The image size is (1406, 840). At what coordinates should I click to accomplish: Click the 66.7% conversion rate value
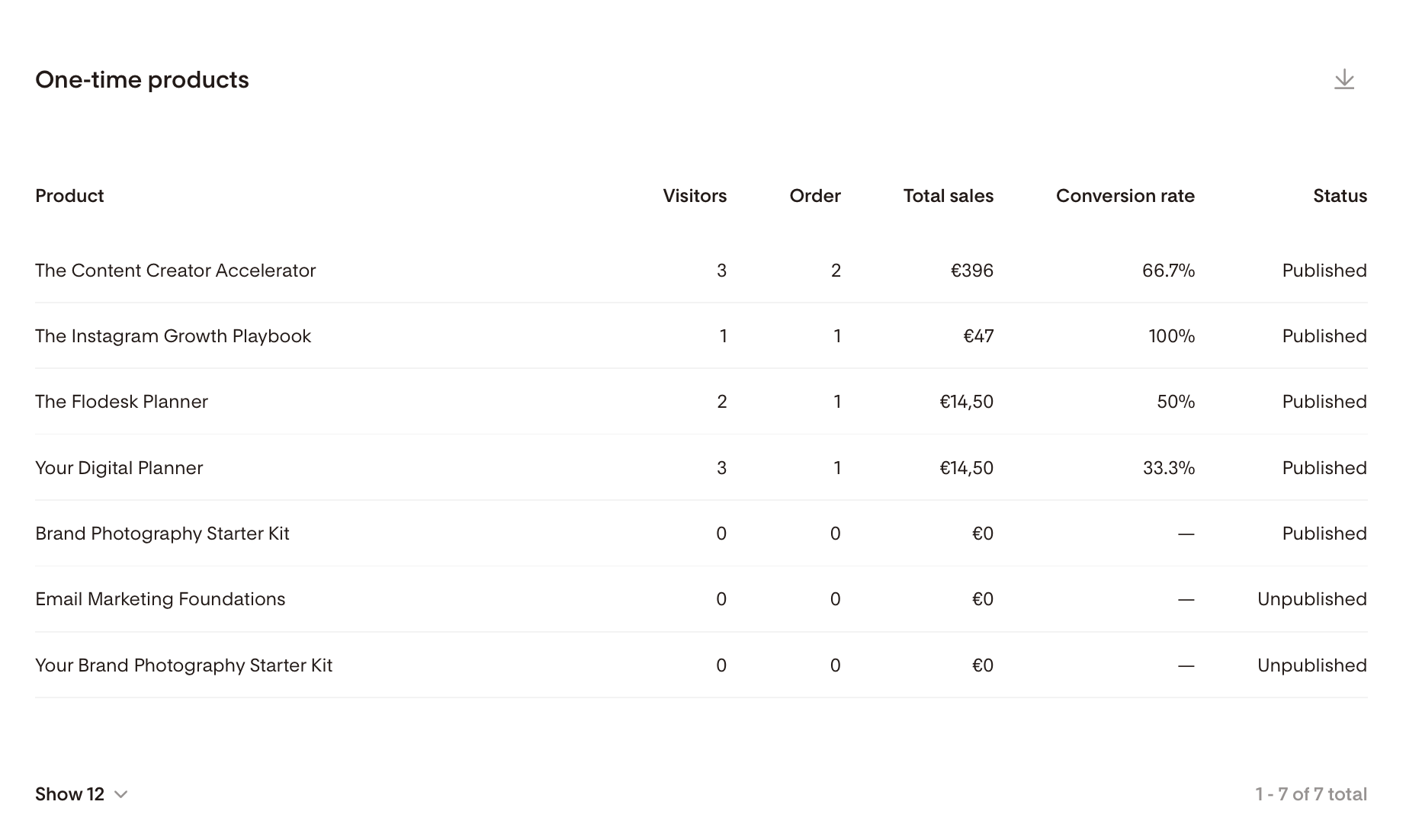tap(1168, 271)
